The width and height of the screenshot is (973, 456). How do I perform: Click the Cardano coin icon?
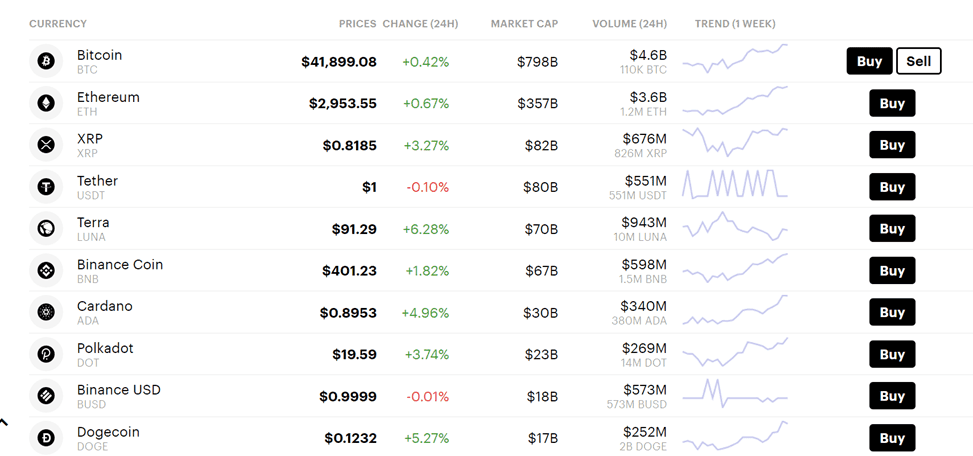tap(46, 313)
